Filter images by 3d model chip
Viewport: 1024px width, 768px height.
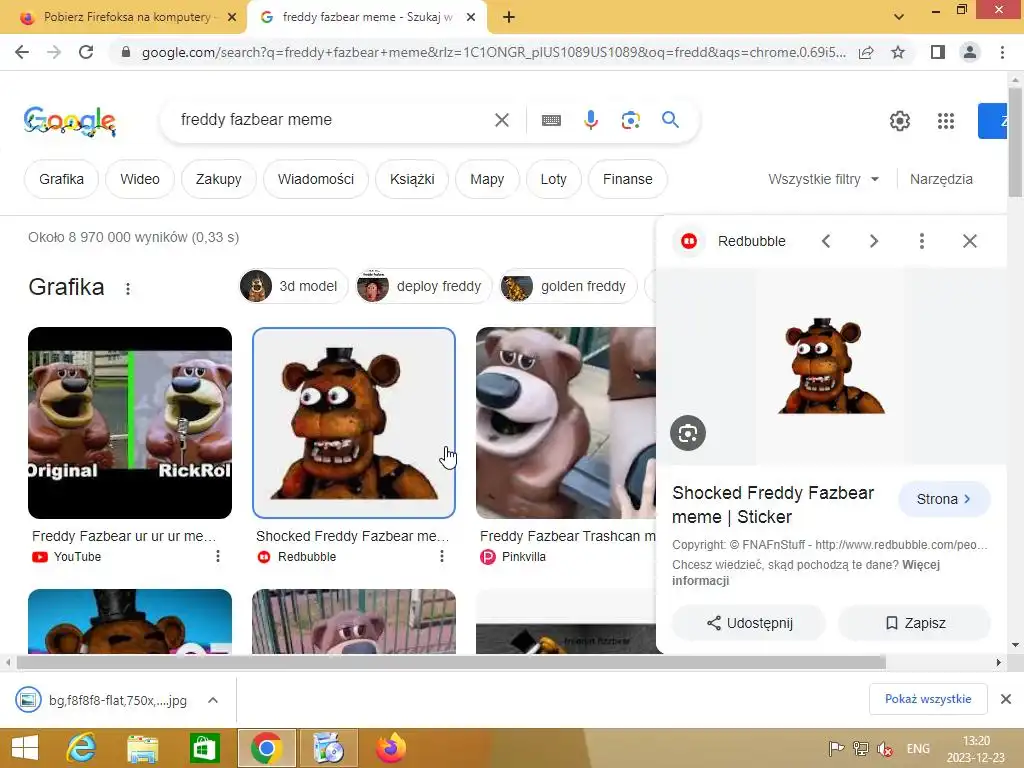point(293,286)
